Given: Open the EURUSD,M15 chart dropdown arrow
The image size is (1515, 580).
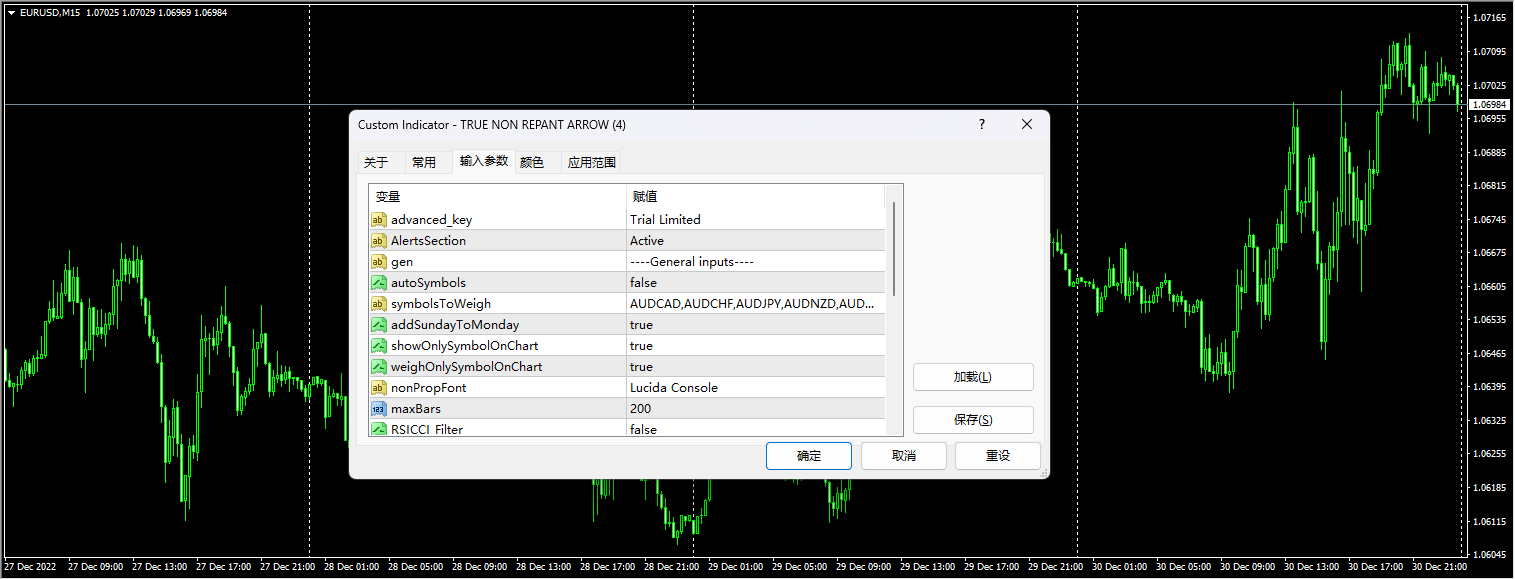Looking at the screenshot, I should [11, 12].
